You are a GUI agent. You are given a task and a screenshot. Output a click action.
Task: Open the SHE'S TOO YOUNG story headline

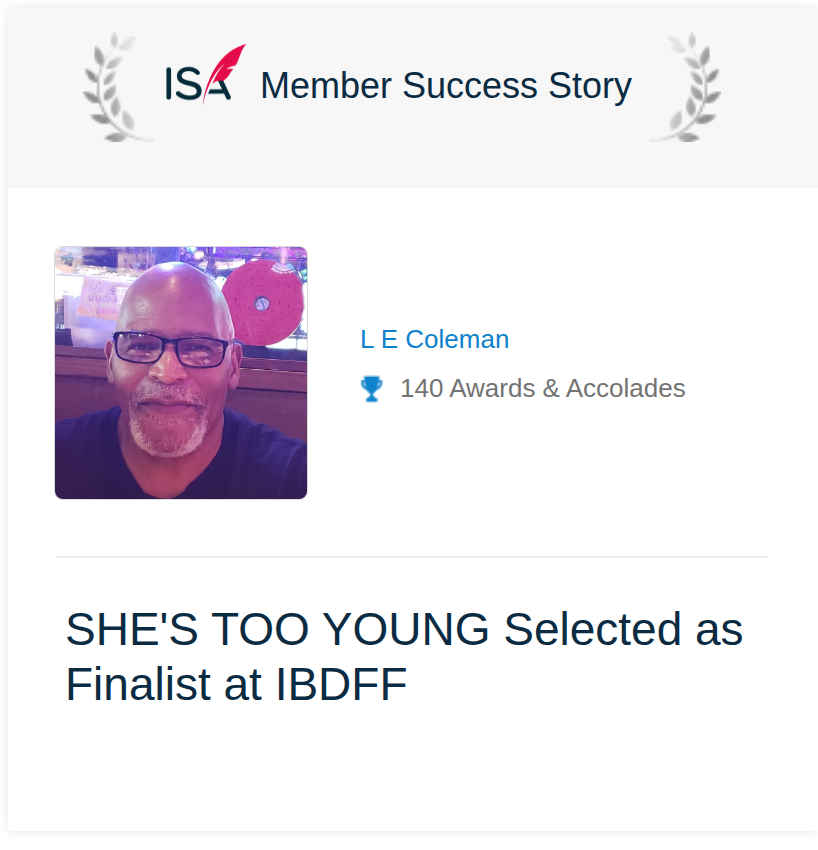tap(404, 656)
